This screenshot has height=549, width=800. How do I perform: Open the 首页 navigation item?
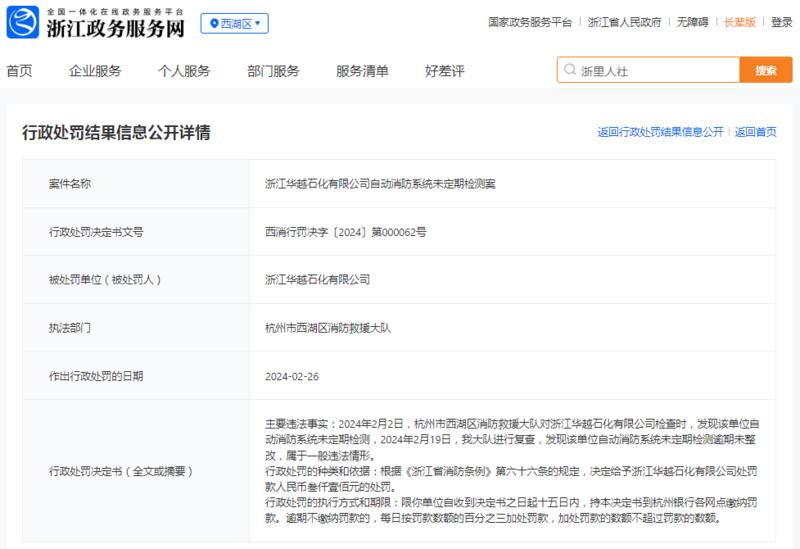point(19,71)
